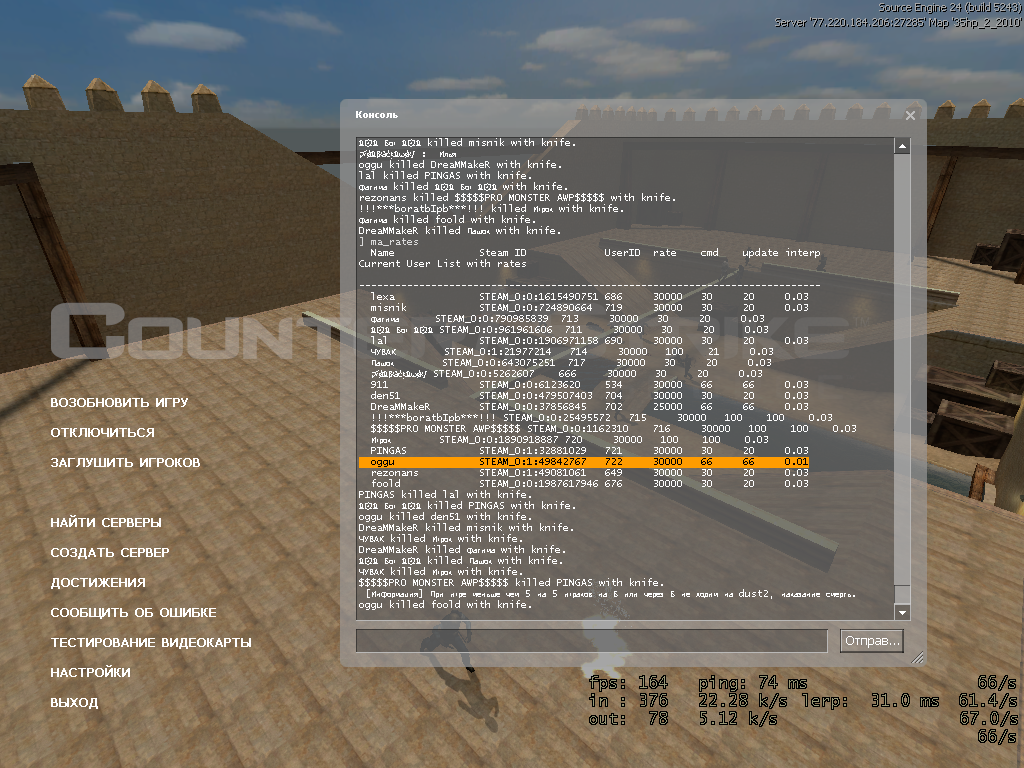Click the '] ma_rates' command line
Viewport: 1024px width, 768px height.
[x=389, y=242]
